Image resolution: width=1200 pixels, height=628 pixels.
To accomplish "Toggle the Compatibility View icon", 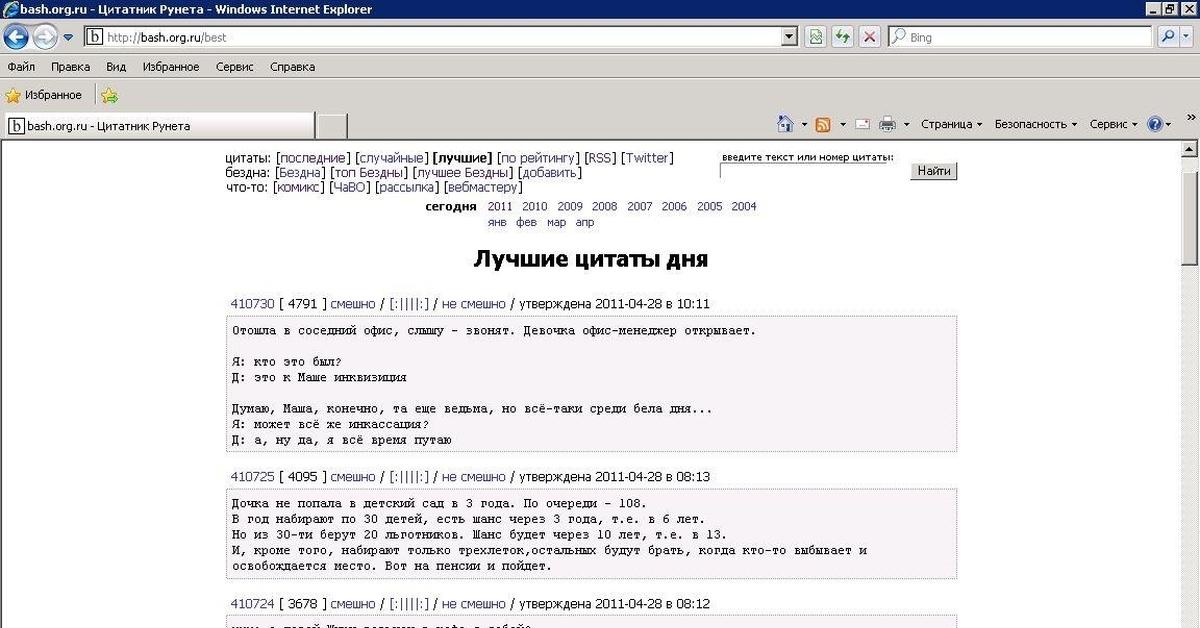I will 816,37.
